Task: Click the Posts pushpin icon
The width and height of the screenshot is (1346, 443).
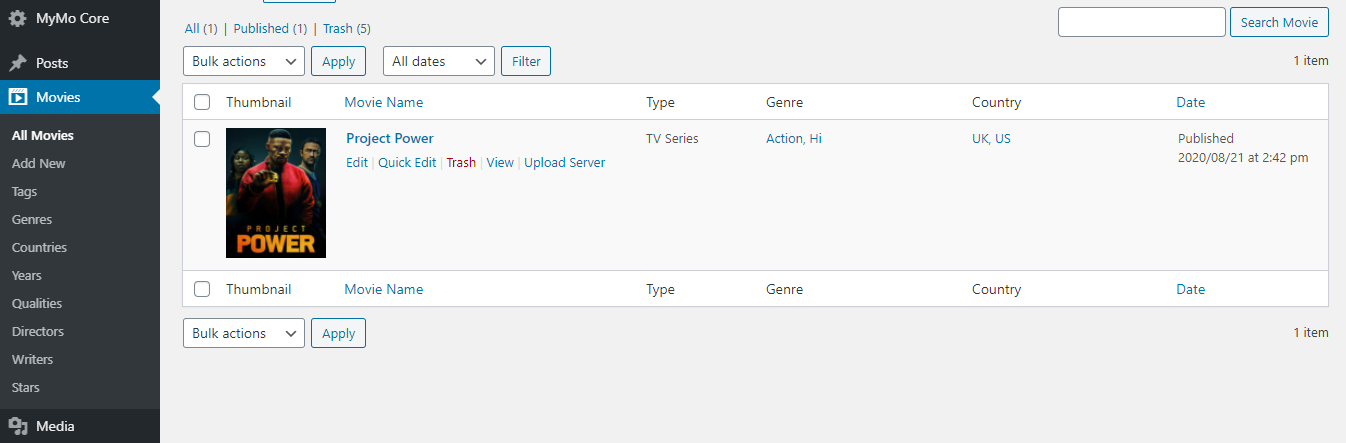Action: (18, 63)
